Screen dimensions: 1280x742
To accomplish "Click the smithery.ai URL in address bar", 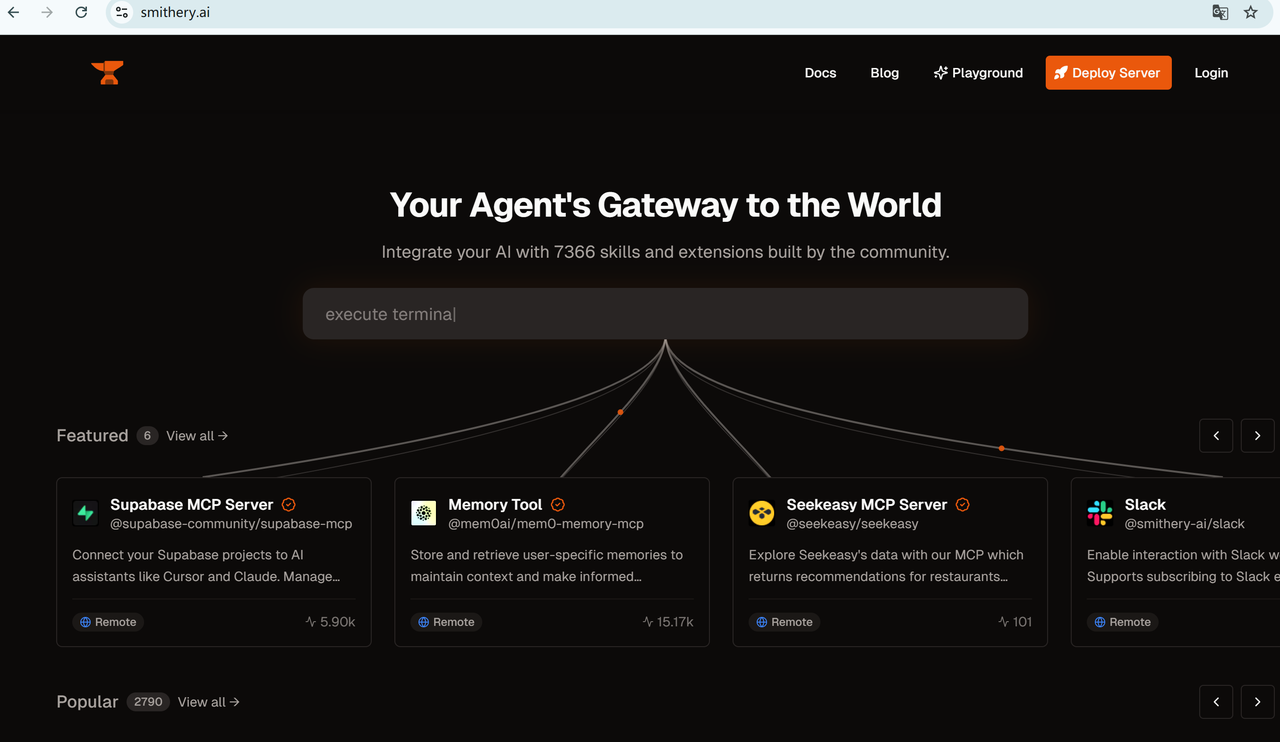I will [x=175, y=13].
